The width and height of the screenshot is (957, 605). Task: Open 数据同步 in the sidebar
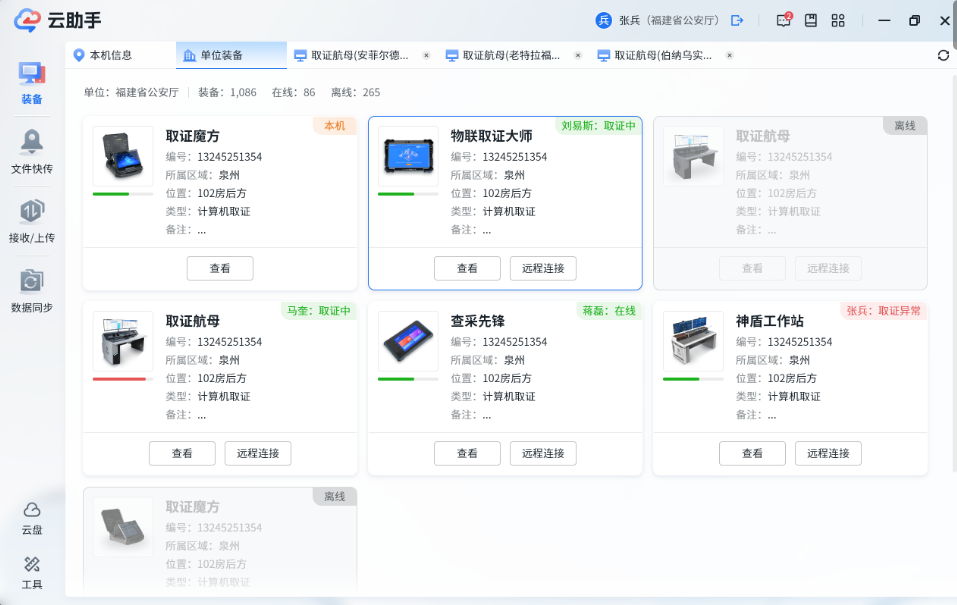(32, 290)
